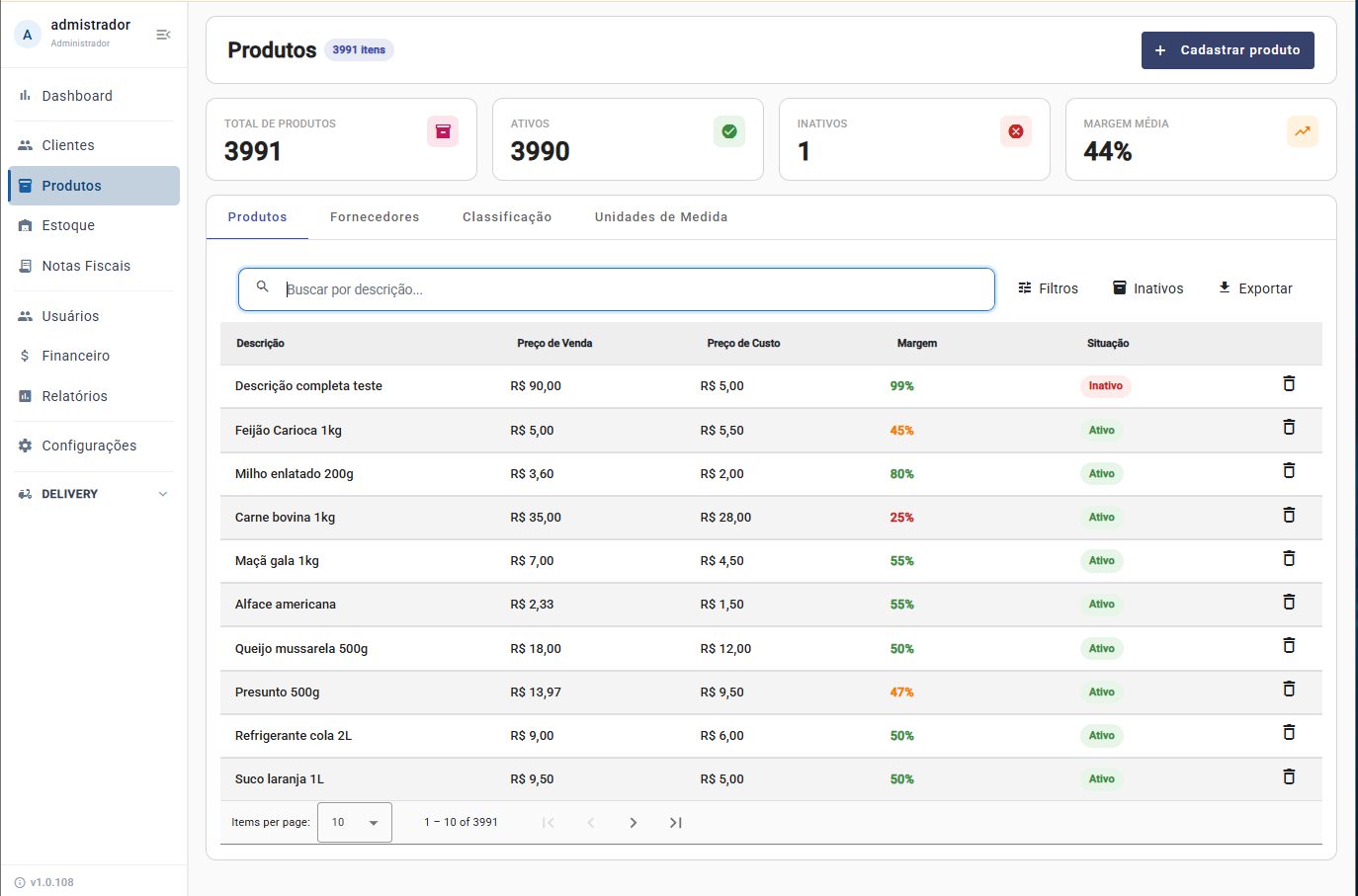
Task: Click the green active checkmark icon
Action: pos(729,131)
